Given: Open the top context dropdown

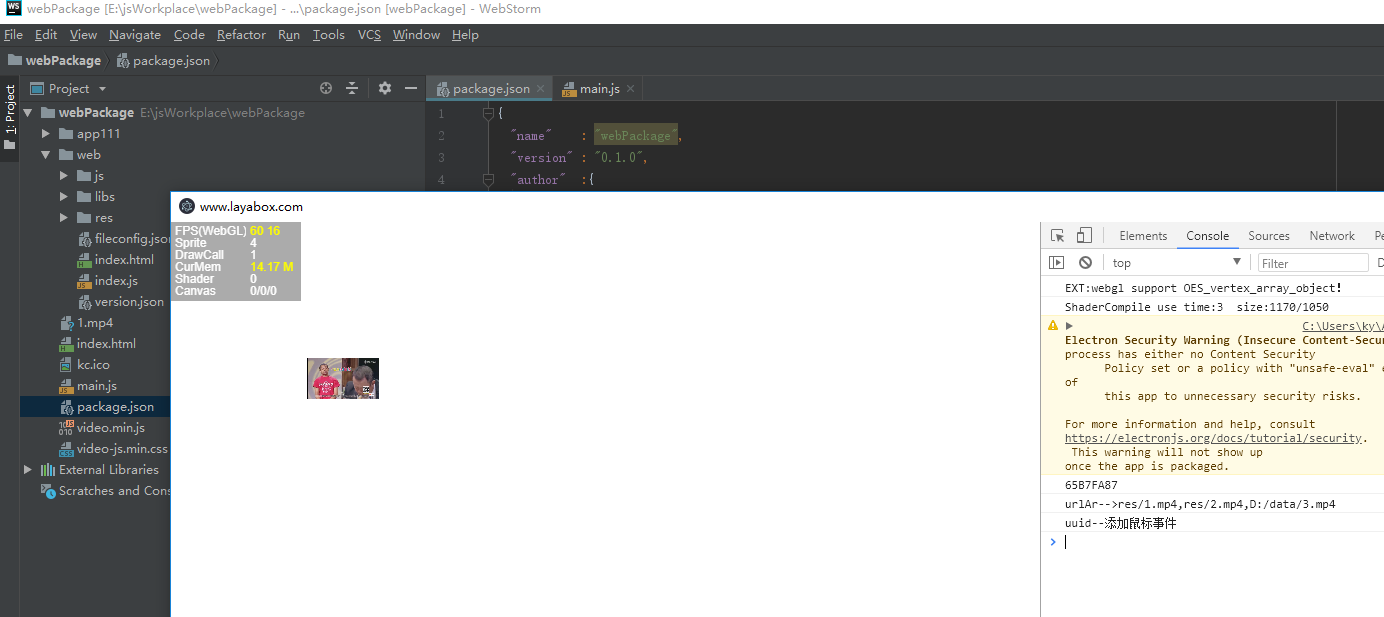Looking at the screenshot, I should coord(1176,263).
